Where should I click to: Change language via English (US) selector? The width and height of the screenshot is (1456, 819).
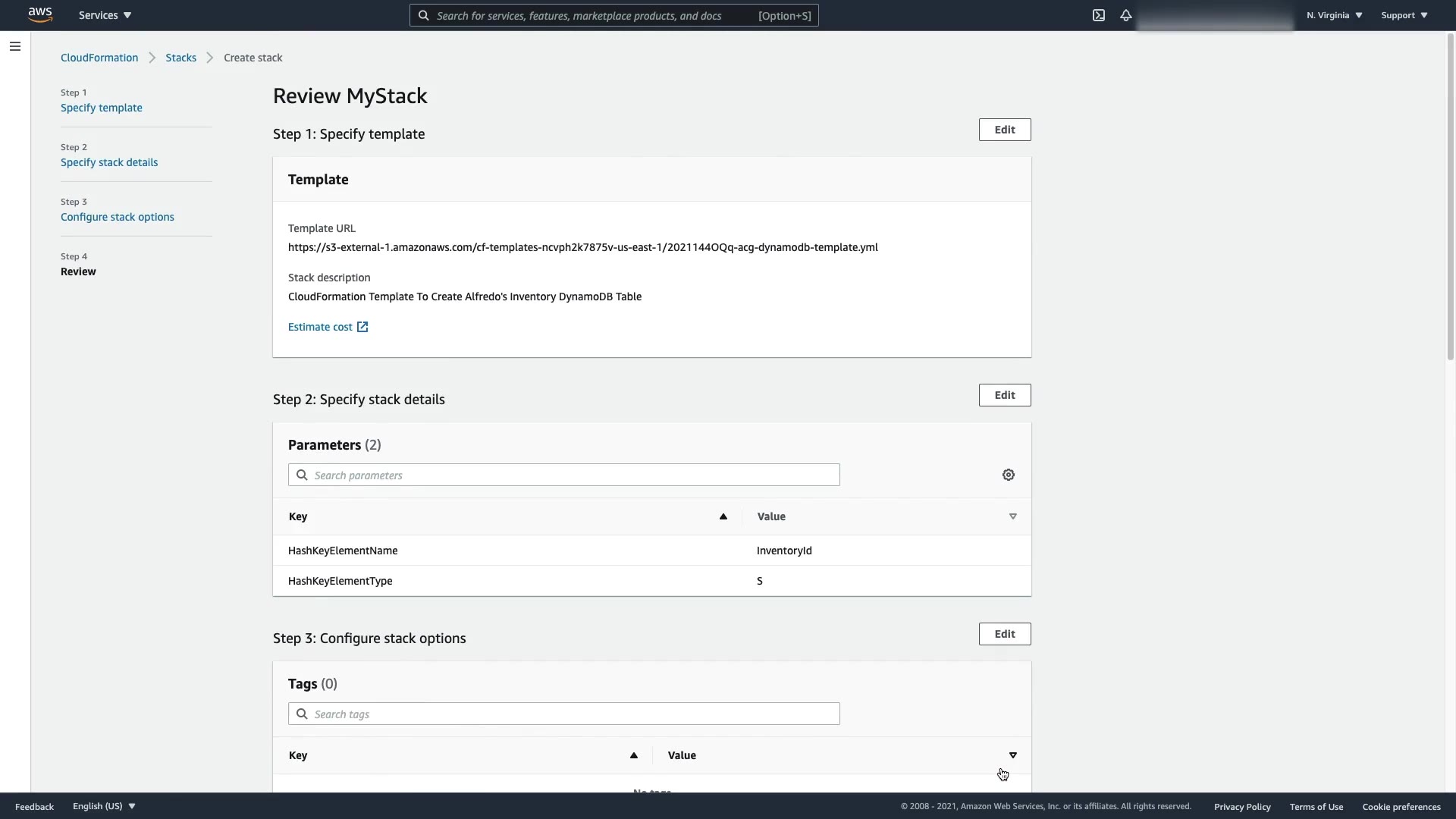tap(104, 806)
